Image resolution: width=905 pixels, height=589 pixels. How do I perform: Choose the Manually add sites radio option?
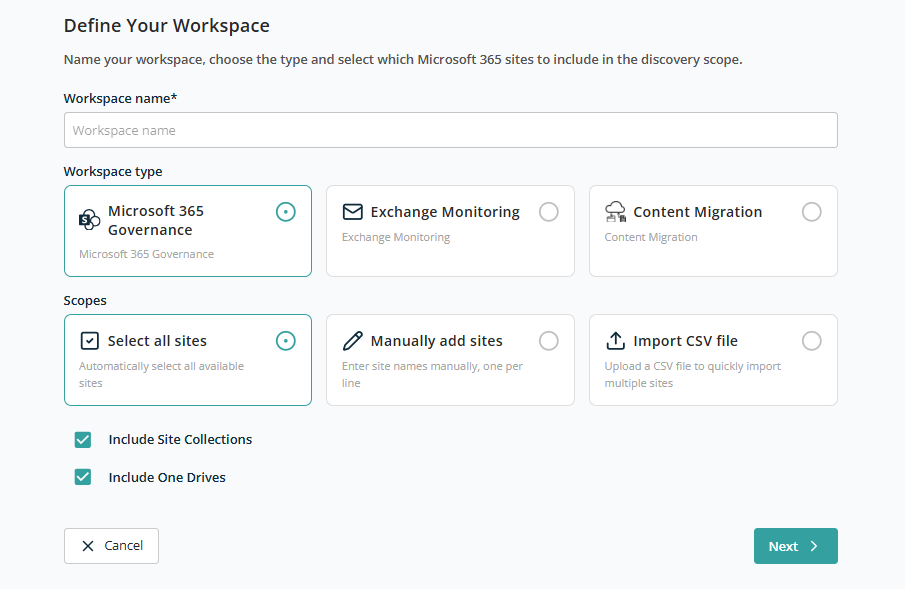(x=549, y=341)
